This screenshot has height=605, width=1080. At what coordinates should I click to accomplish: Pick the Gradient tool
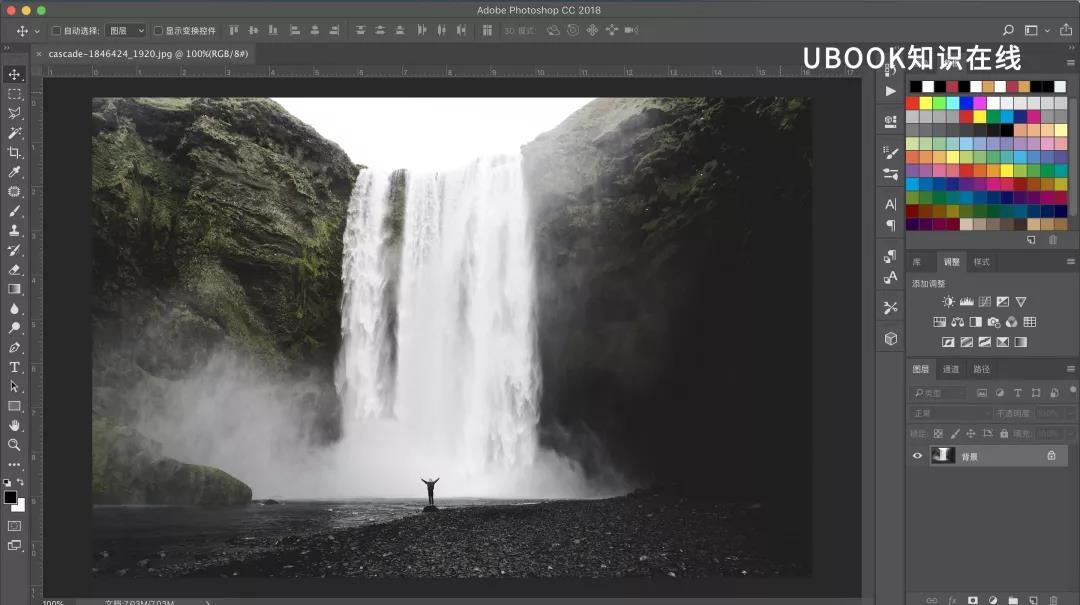pyautogui.click(x=14, y=289)
